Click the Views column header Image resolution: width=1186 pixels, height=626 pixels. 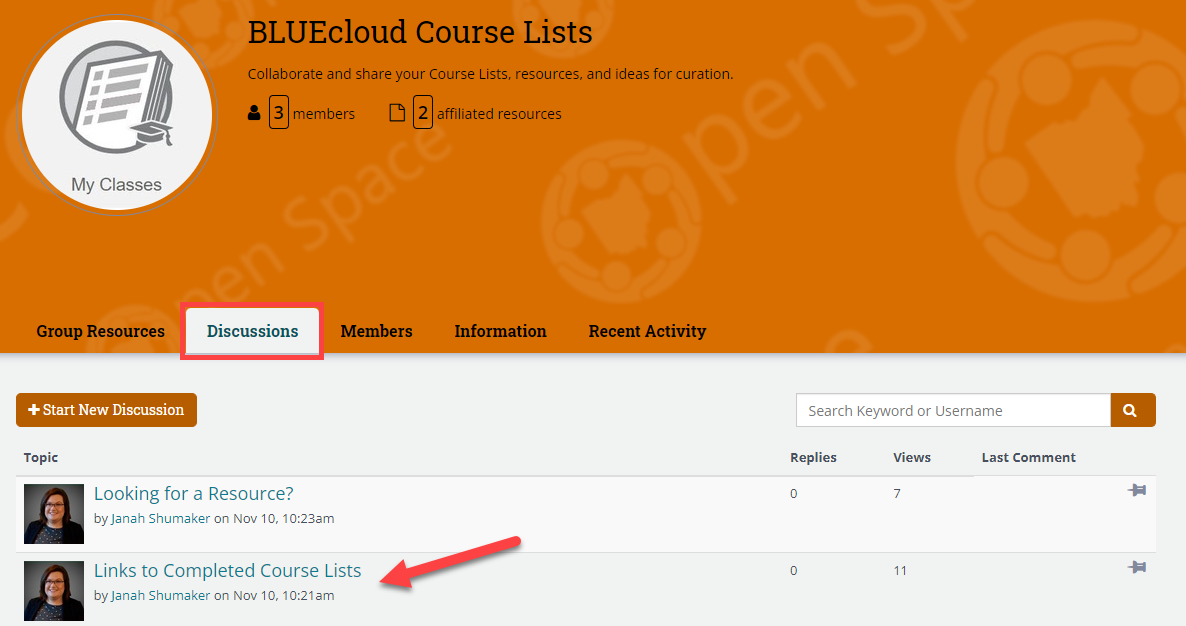[x=911, y=457]
